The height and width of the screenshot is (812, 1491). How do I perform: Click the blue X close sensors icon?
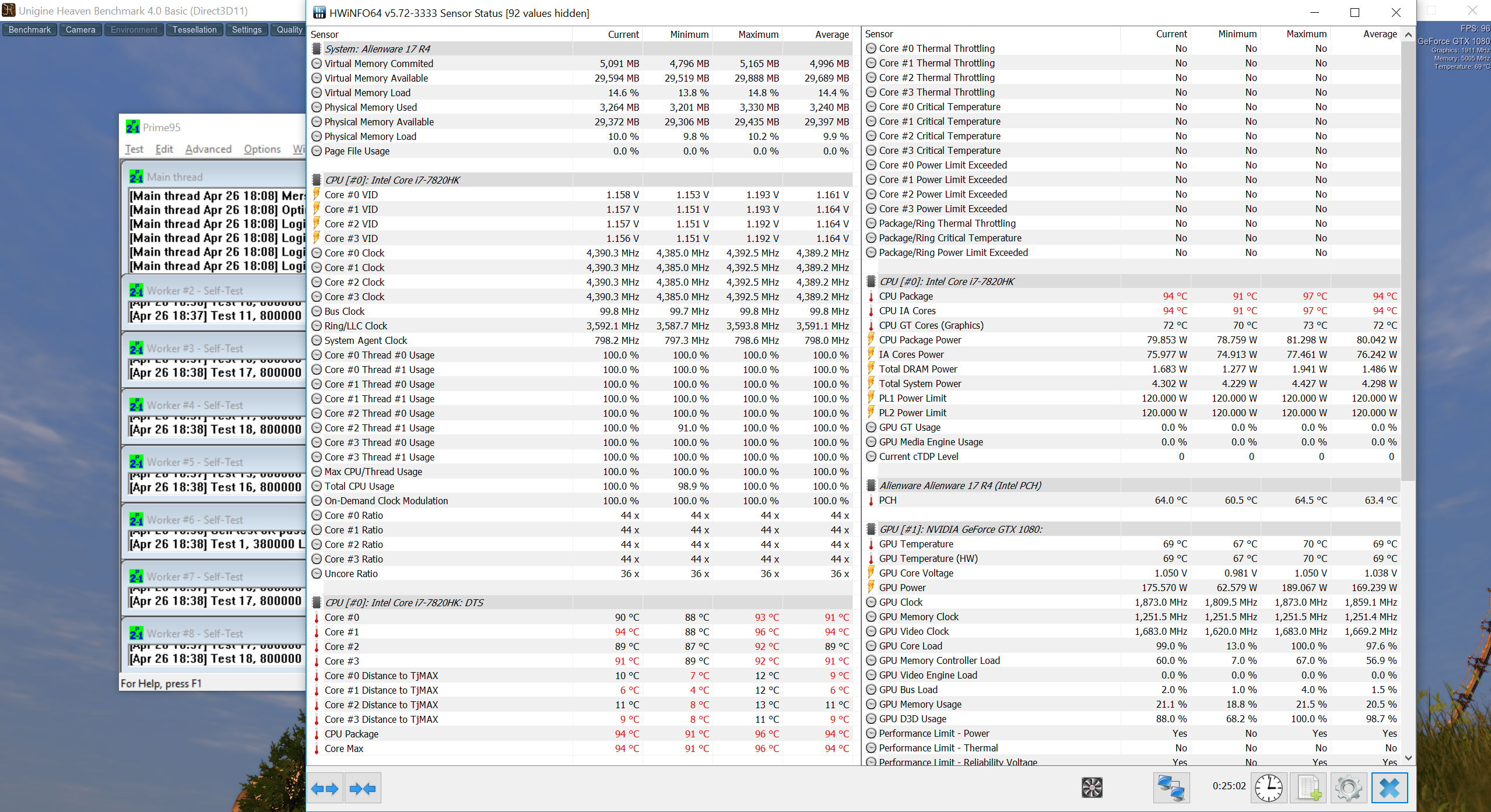coord(1390,788)
